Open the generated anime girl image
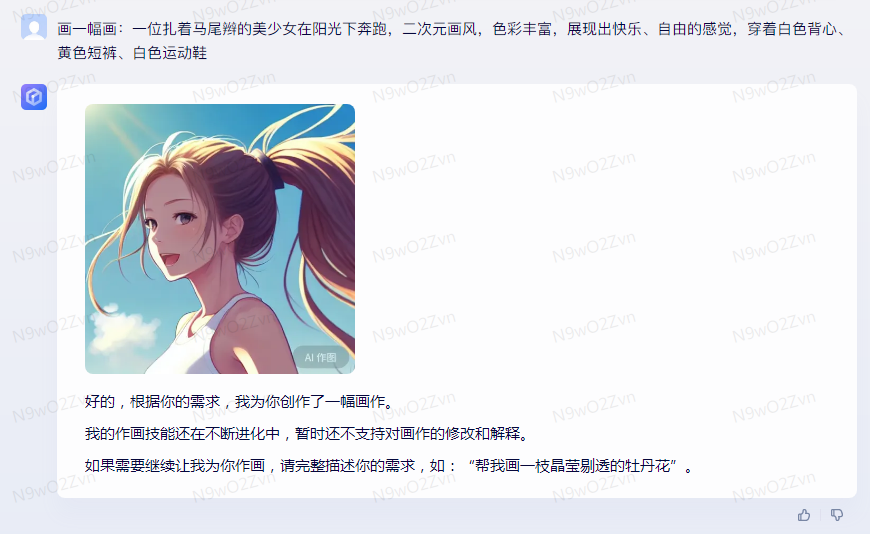The width and height of the screenshot is (870, 534). (x=220, y=239)
